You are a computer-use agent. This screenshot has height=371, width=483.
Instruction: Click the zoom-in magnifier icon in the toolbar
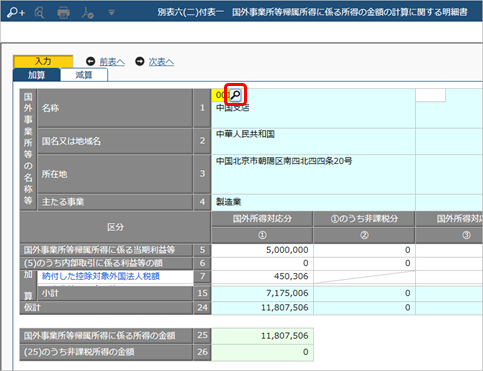(16, 13)
